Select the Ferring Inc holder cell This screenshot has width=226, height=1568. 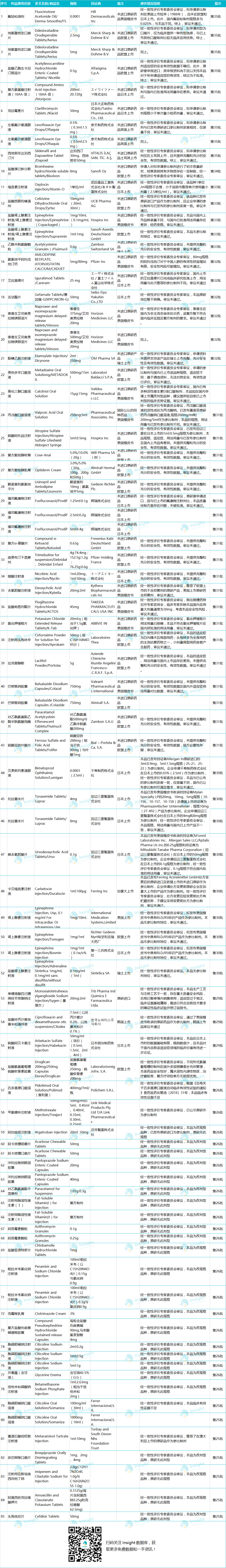pyautogui.click(x=99, y=891)
